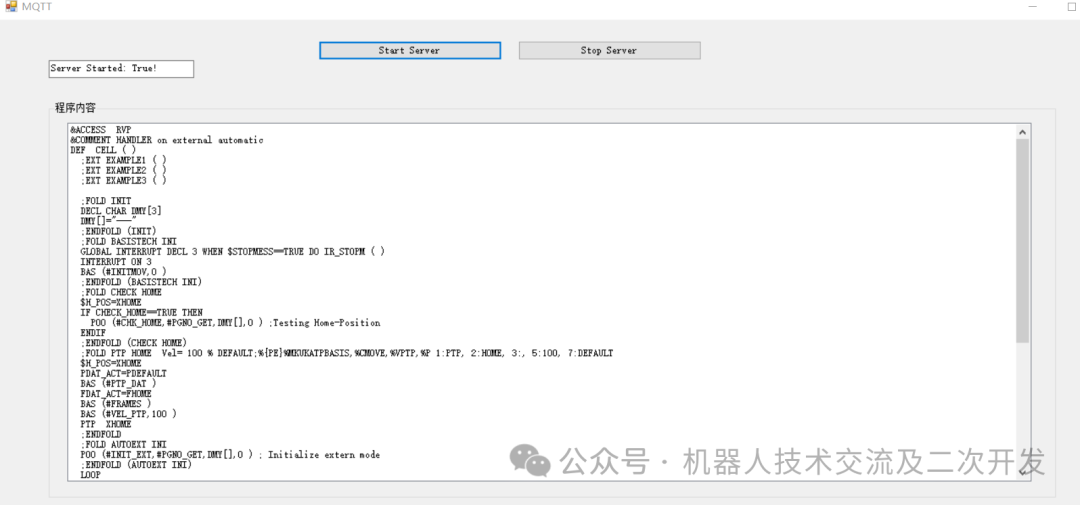Click the 'LOOP' line

pos(90,475)
